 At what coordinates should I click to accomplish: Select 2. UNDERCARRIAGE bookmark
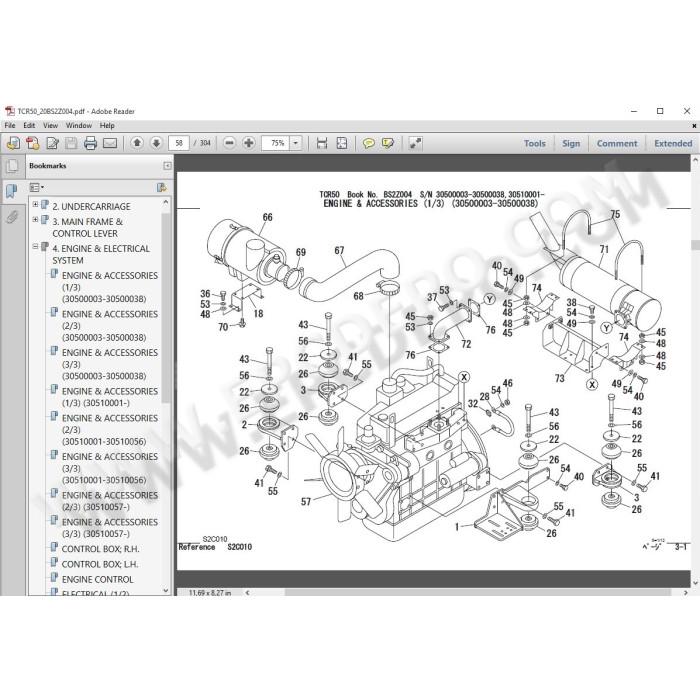pos(91,207)
